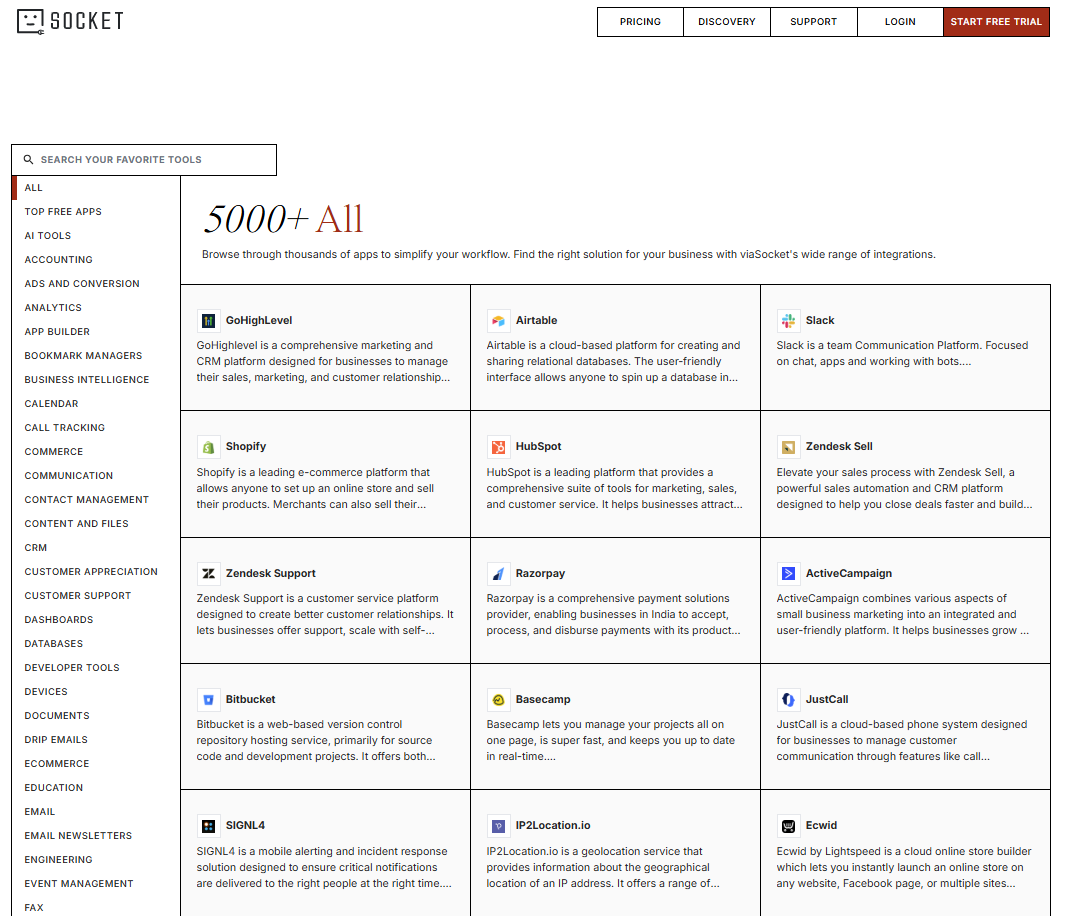Go to Databases category

pos(96,644)
